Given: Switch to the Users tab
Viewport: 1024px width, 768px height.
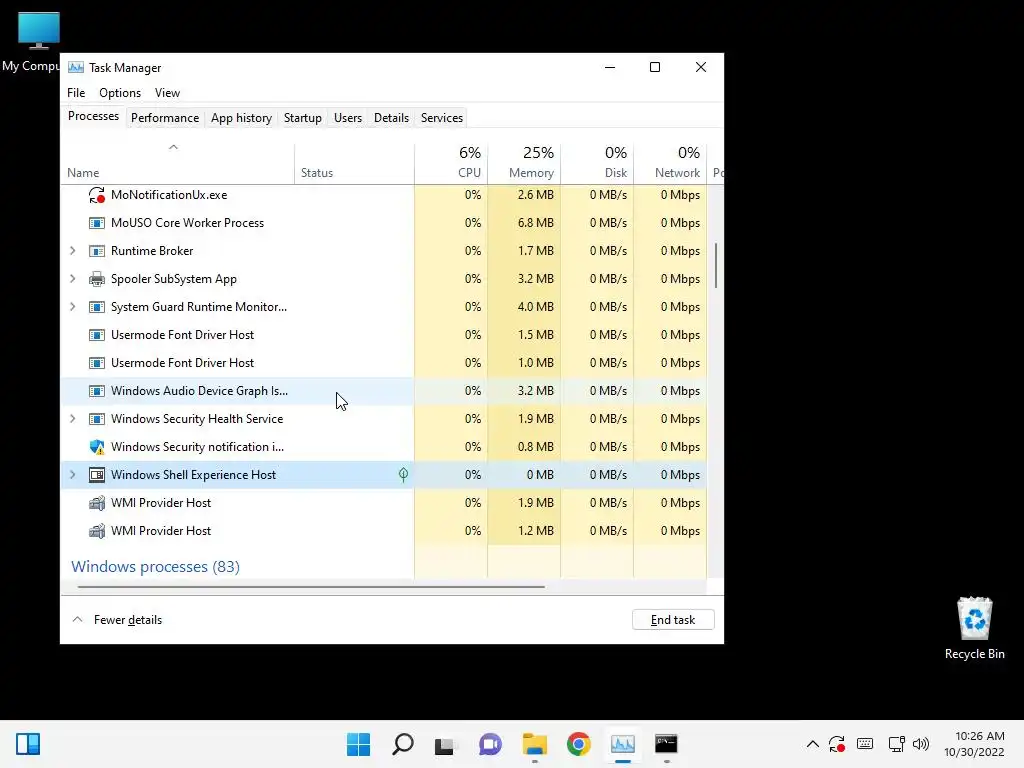Looking at the screenshot, I should [x=347, y=118].
